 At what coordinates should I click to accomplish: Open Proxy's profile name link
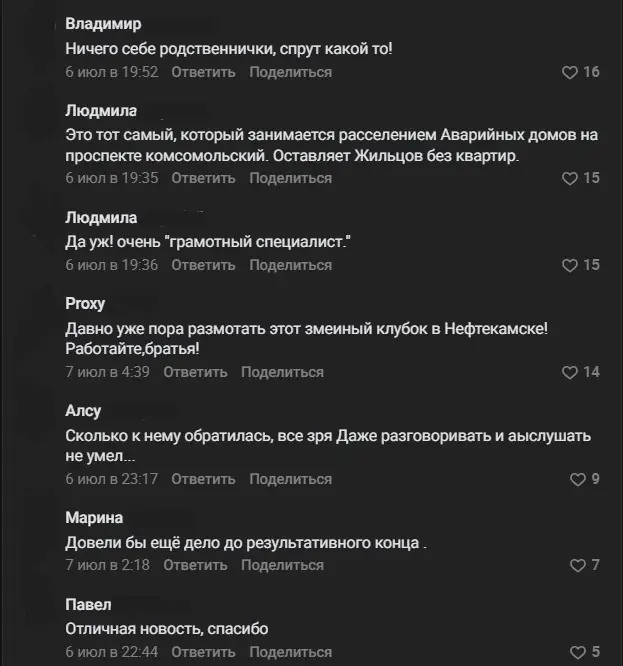coord(85,304)
